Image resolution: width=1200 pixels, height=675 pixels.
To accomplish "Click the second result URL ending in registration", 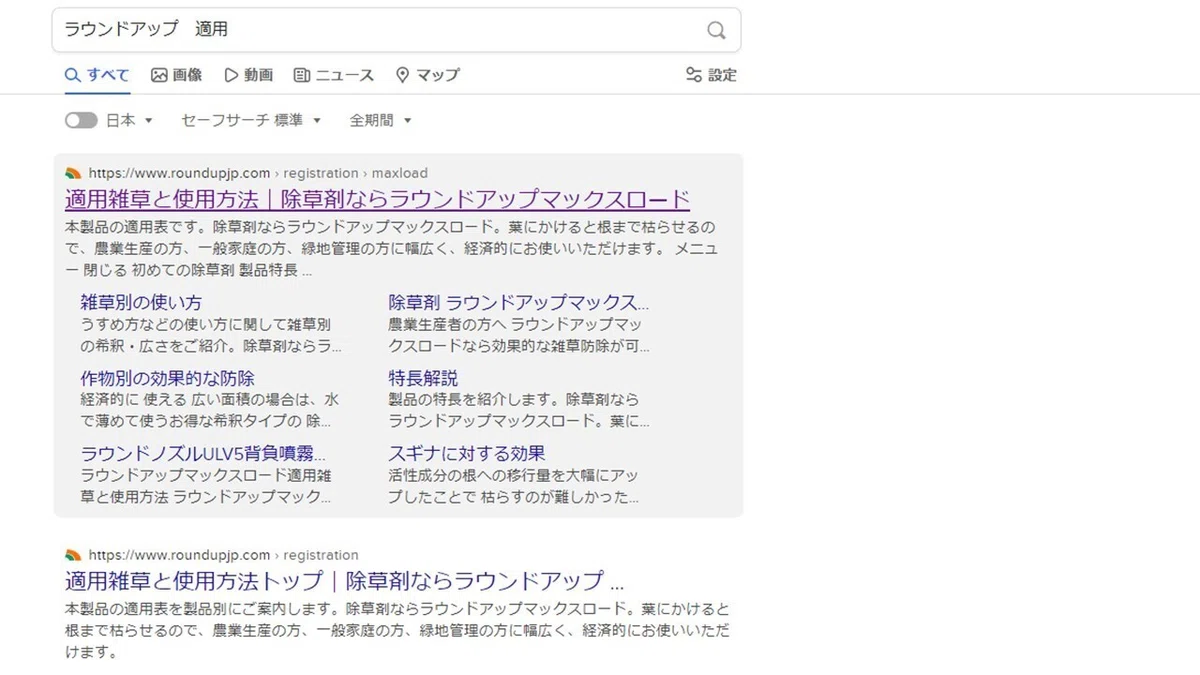I will pyautogui.click(x=223, y=555).
